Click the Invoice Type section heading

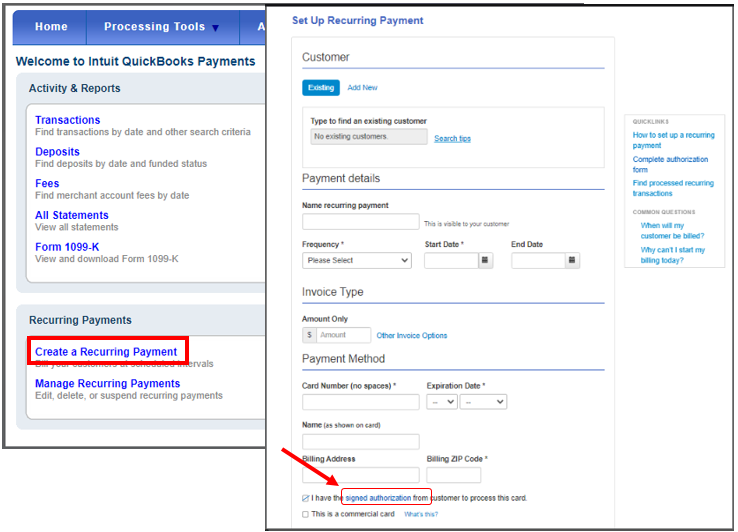[x=333, y=292]
